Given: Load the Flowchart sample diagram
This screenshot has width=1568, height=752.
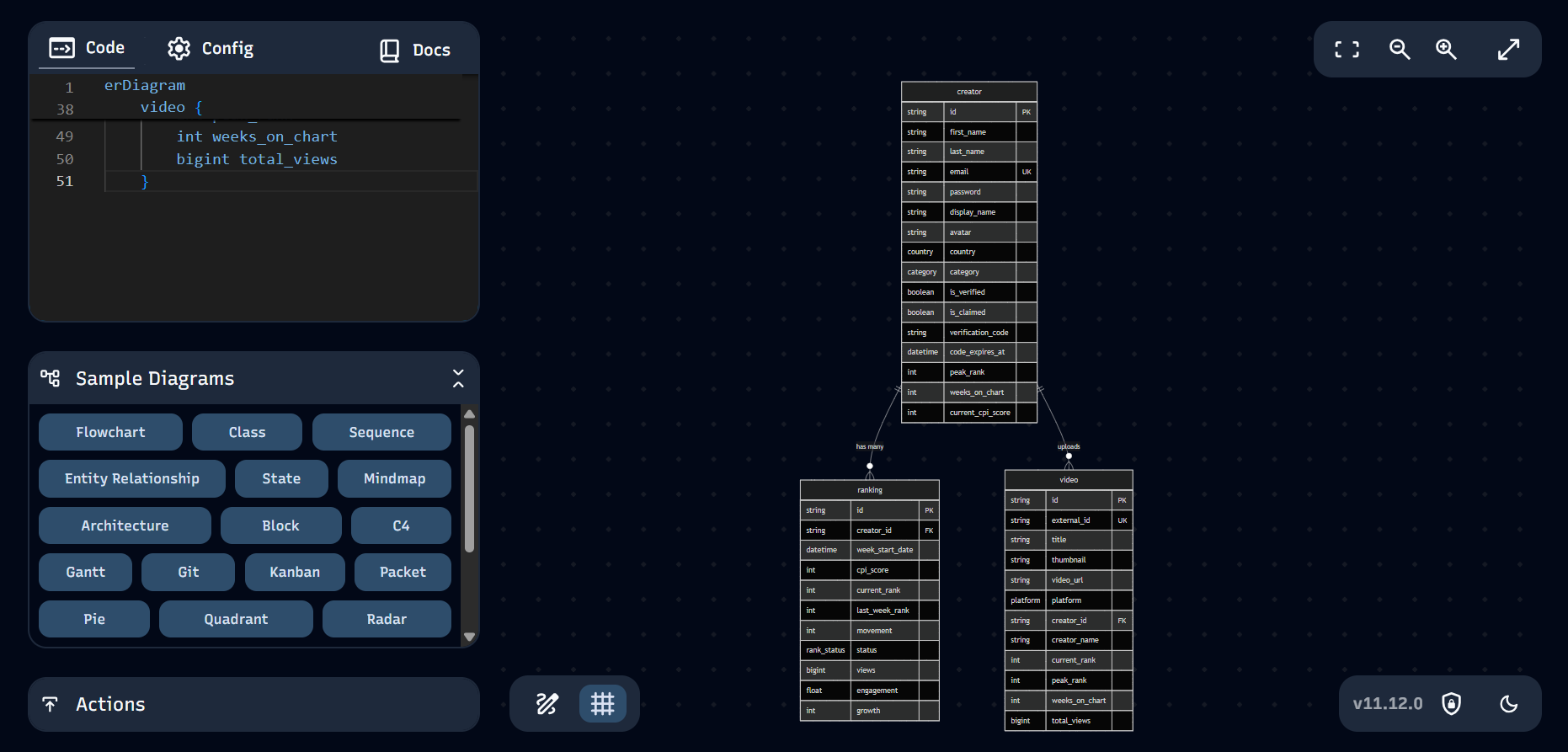Looking at the screenshot, I should click(x=110, y=432).
